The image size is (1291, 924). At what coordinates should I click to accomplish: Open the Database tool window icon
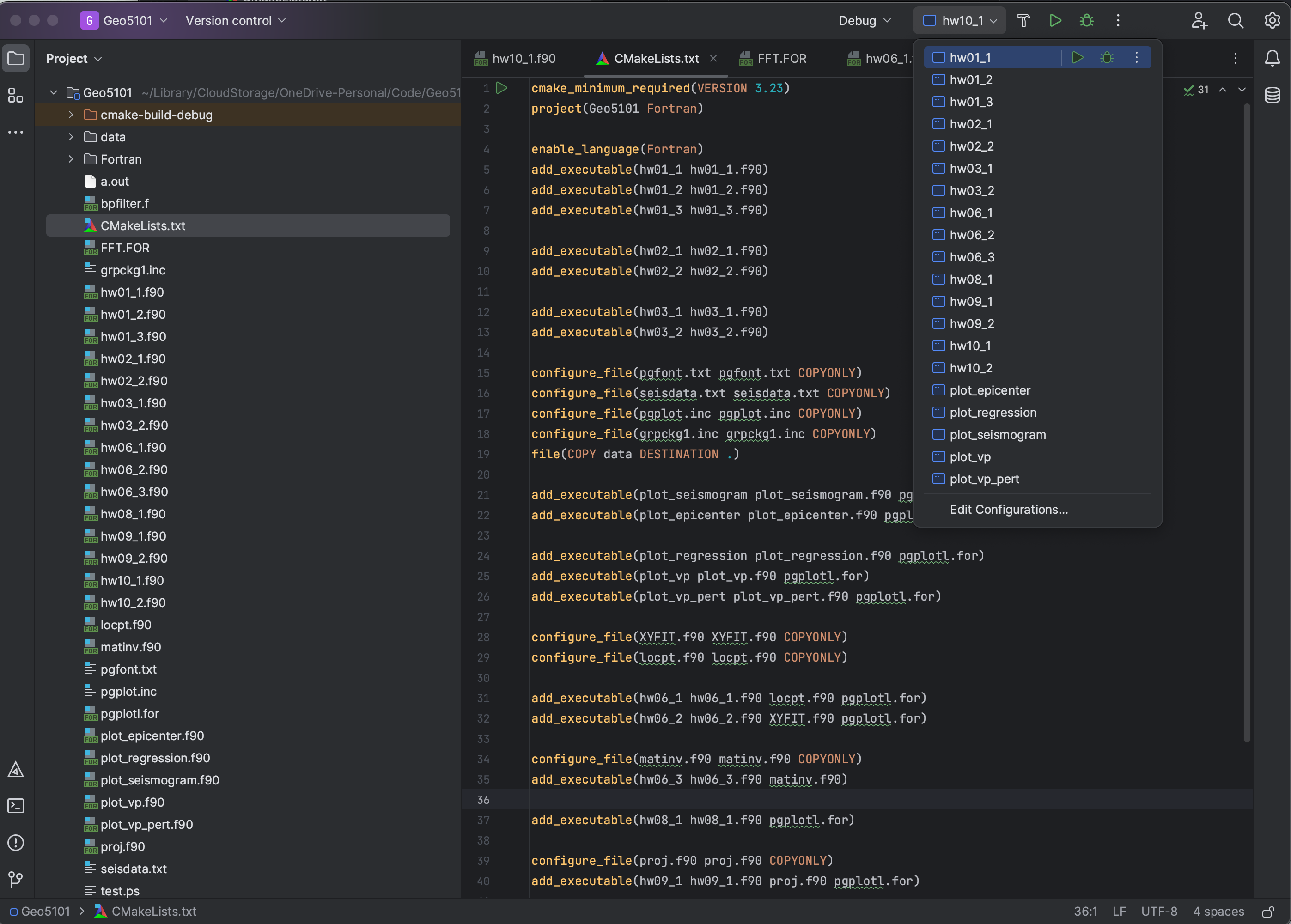point(1272,95)
